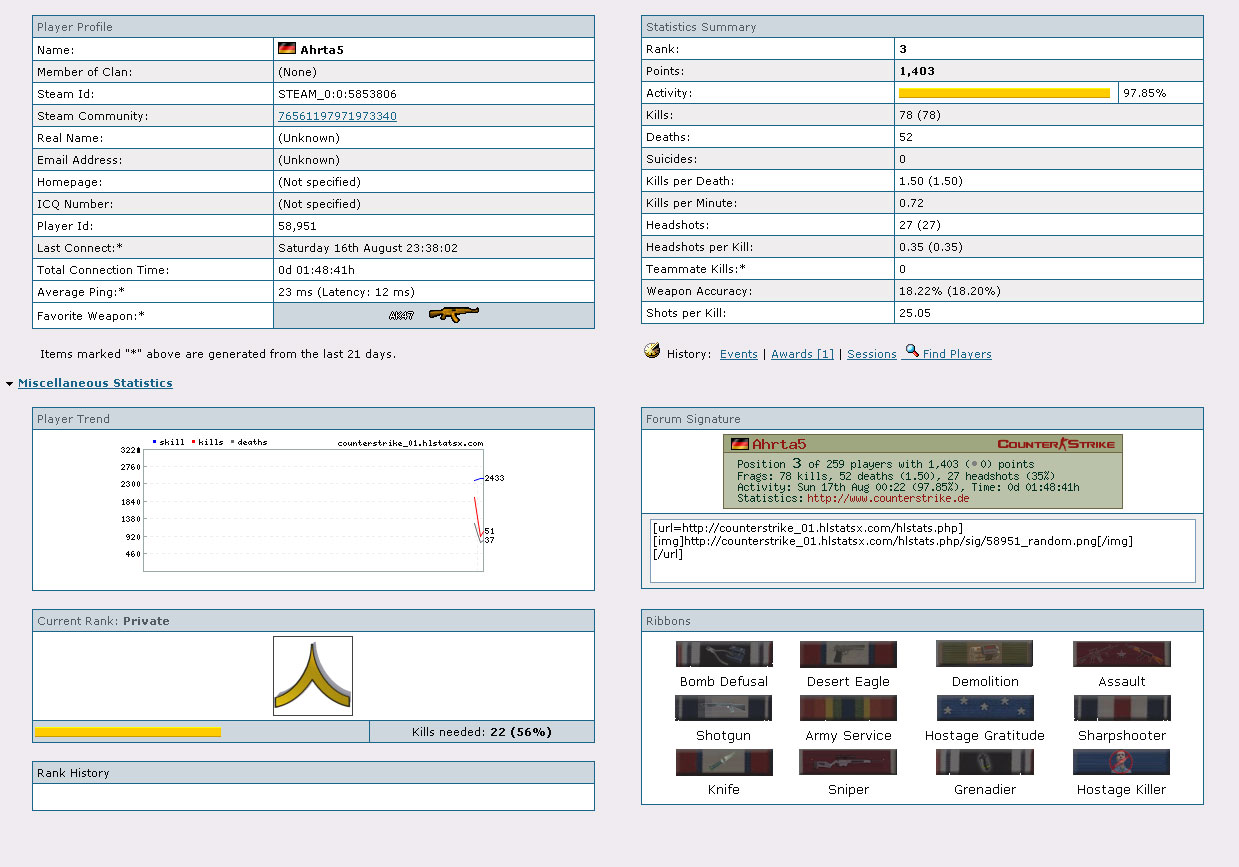Screen dimensions: 1239x867
Task: Open the Events history link
Action: coord(738,354)
